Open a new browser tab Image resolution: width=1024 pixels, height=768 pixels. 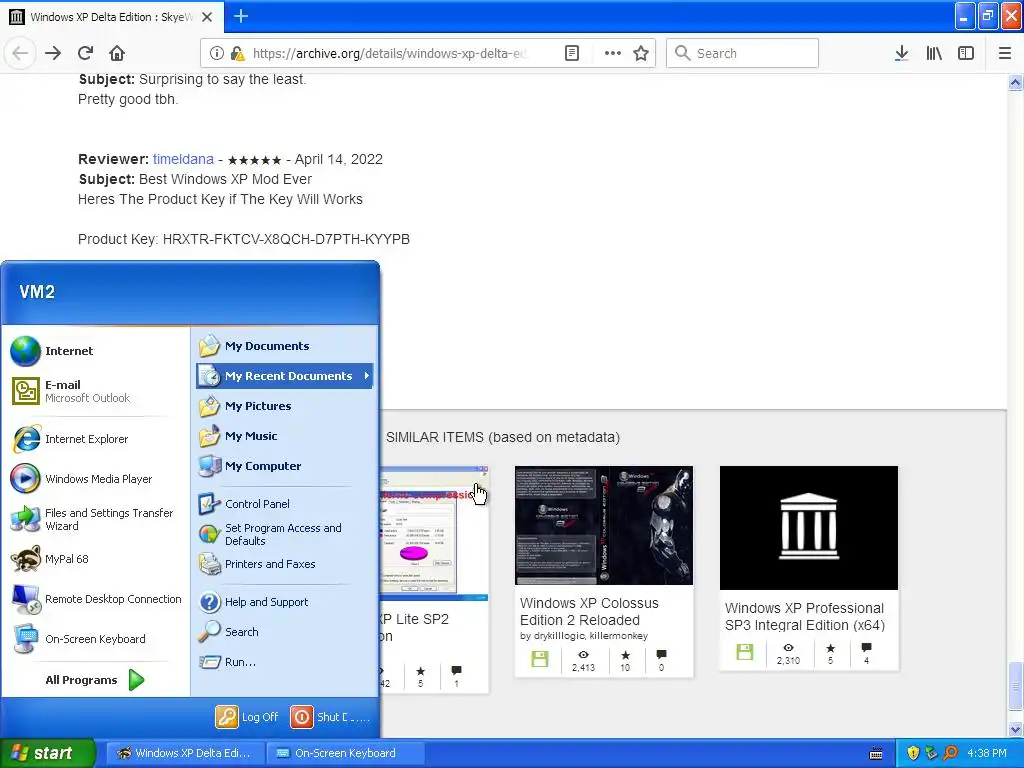[240, 16]
